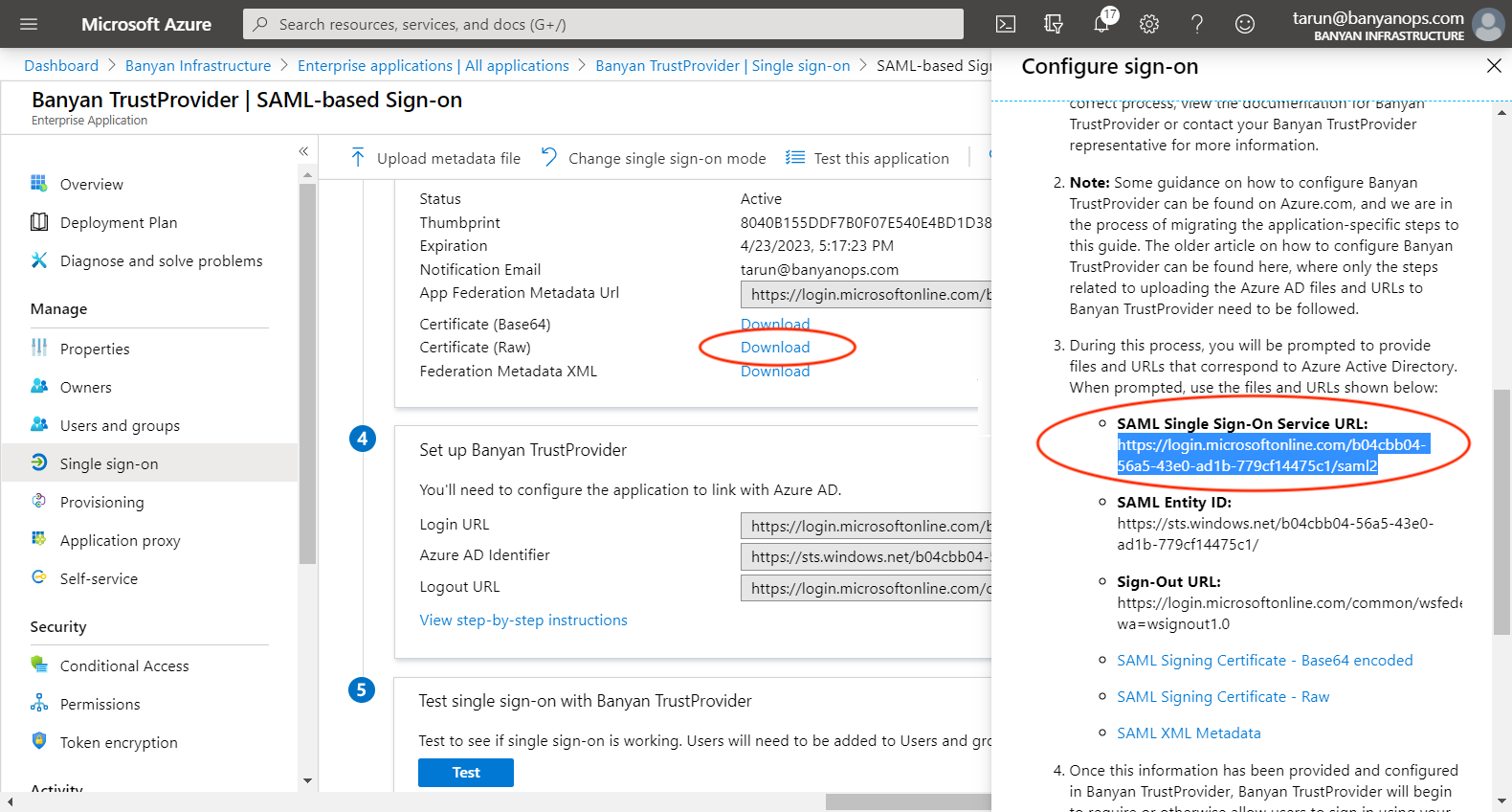1512x812 pixels.
Task: Open Banyan Infrastructure breadcrumb
Action: point(198,65)
